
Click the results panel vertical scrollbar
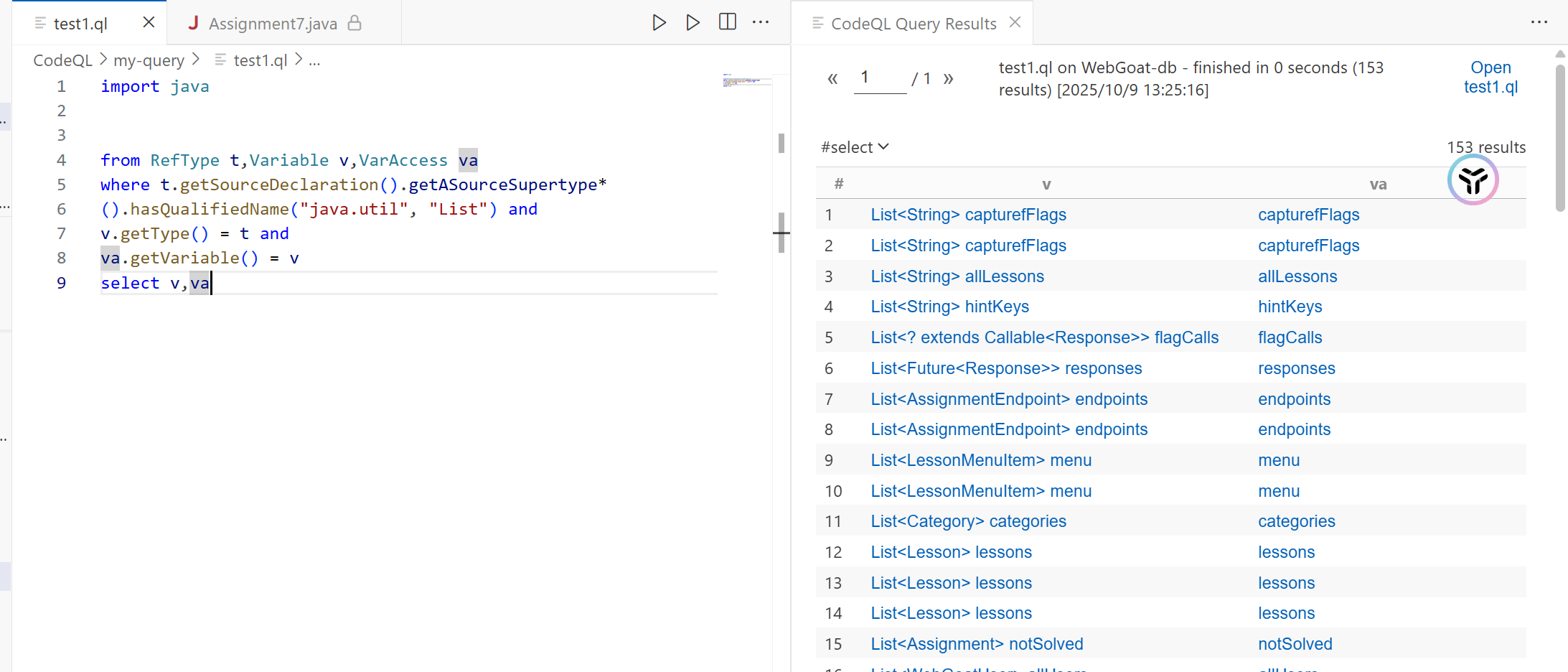point(1559,136)
